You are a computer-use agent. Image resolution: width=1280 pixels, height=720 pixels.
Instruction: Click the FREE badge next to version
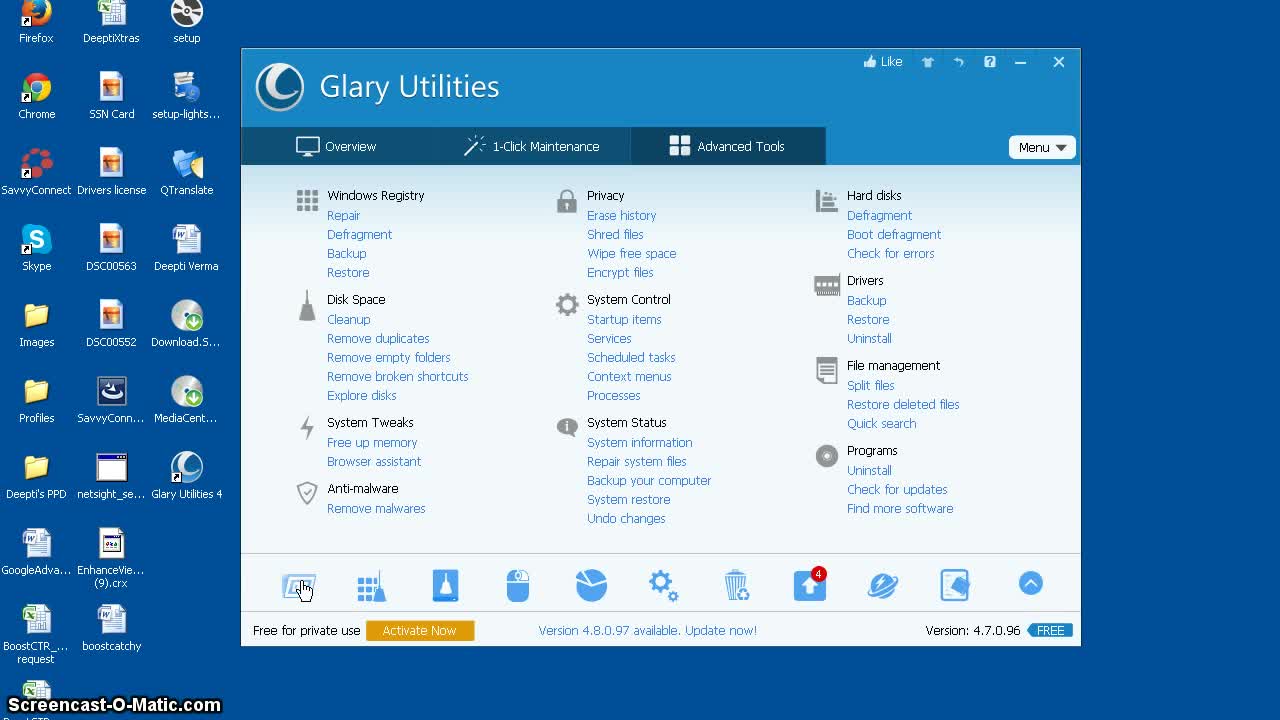[x=1051, y=631]
